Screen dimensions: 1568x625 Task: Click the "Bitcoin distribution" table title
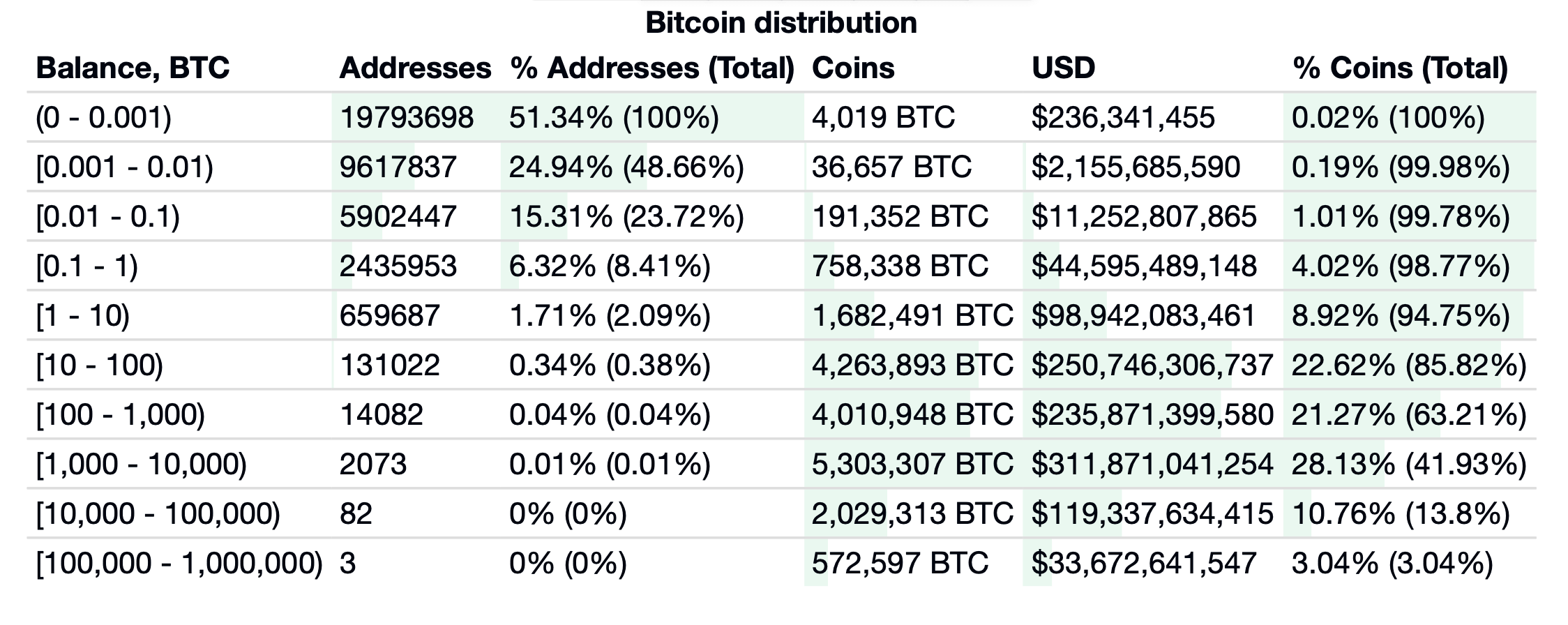pos(781,22)
